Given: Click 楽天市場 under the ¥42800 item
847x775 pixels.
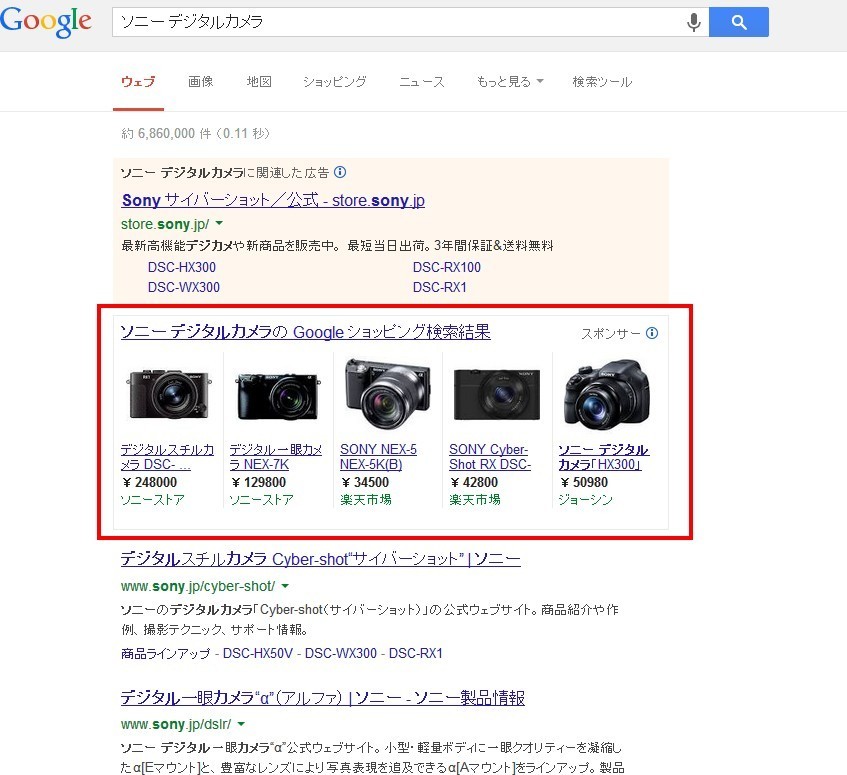Looking at the screenshot, I should tap(475, 500).
